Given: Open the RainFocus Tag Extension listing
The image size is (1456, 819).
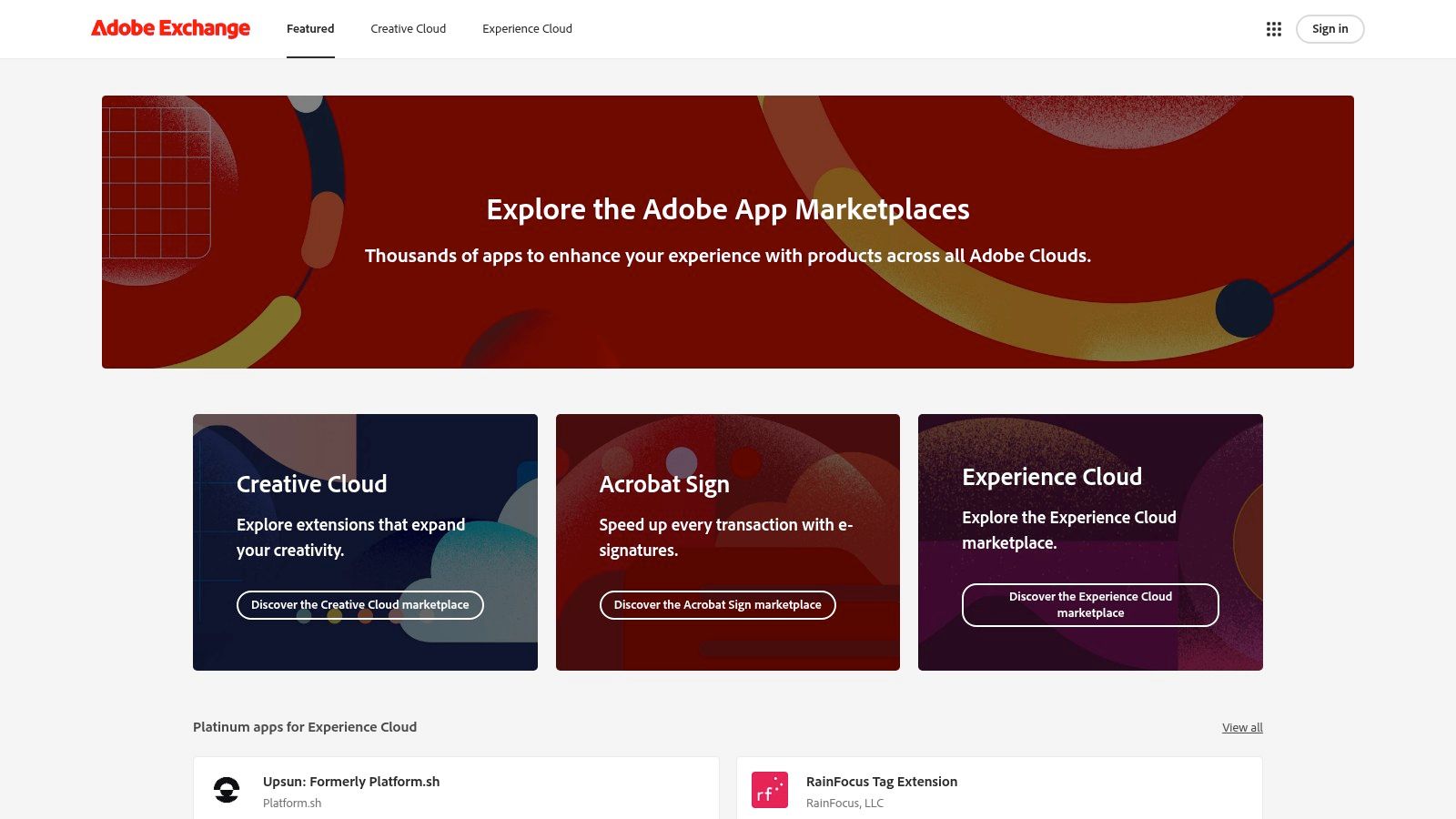Looking at the screenshot, I should click(x=881, y=781).
